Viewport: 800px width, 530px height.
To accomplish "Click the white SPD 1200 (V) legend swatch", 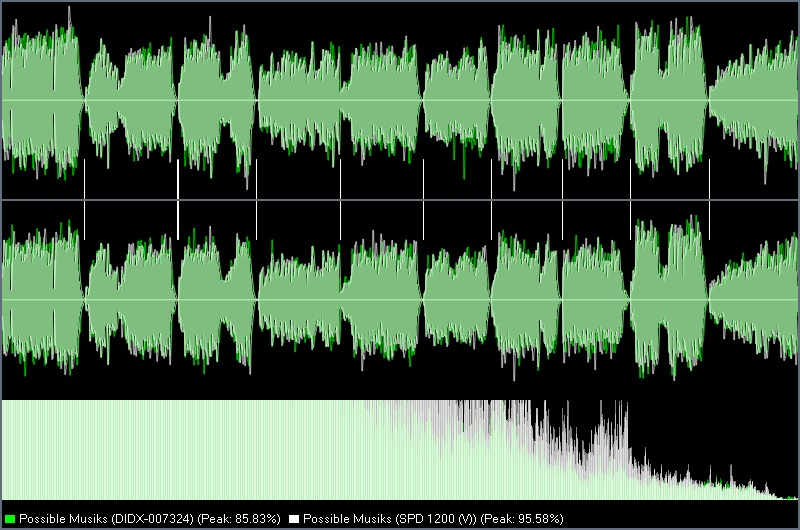I will tap(294, 519).
